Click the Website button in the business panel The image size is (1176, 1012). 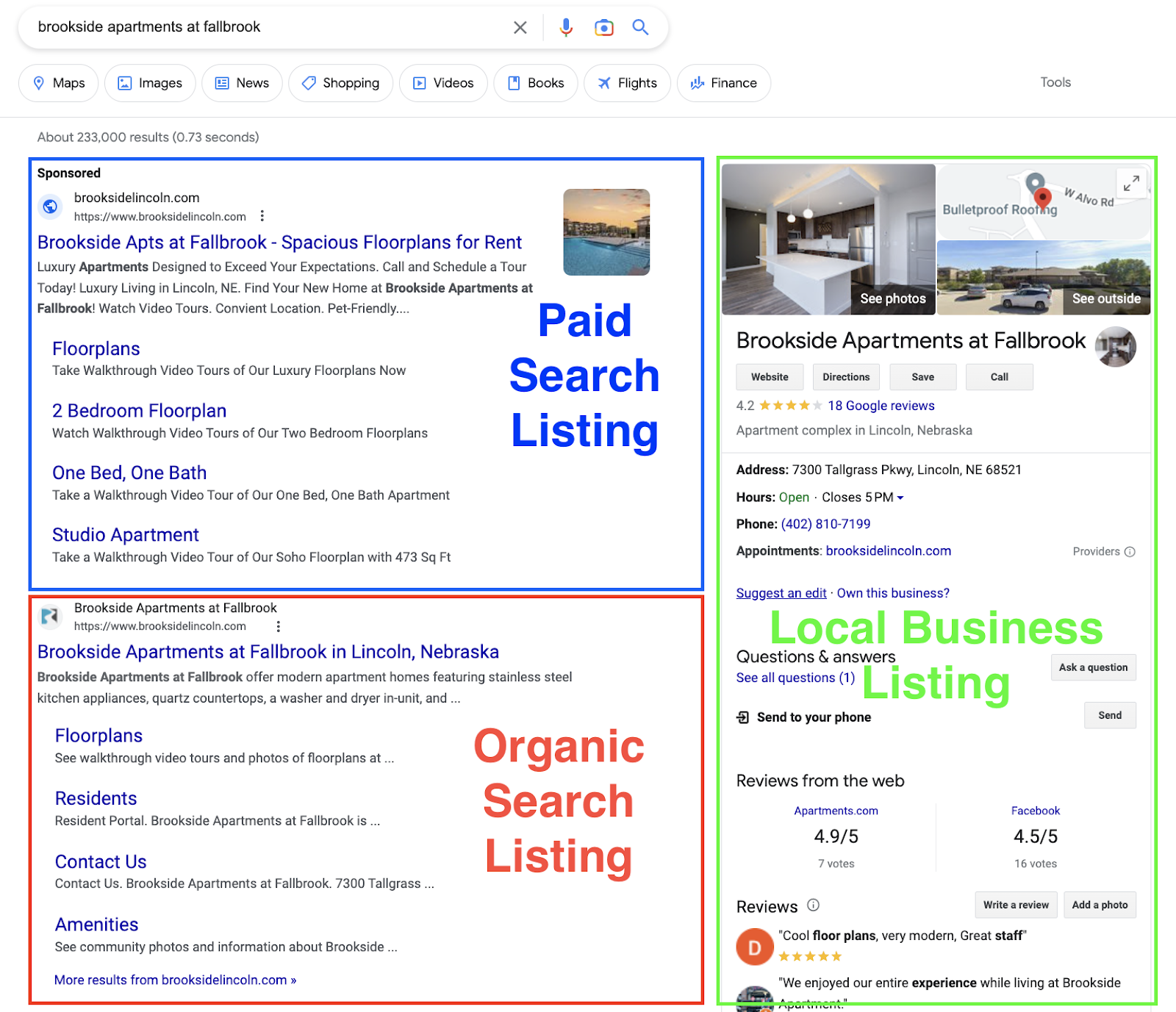click(x=770, y=377)
